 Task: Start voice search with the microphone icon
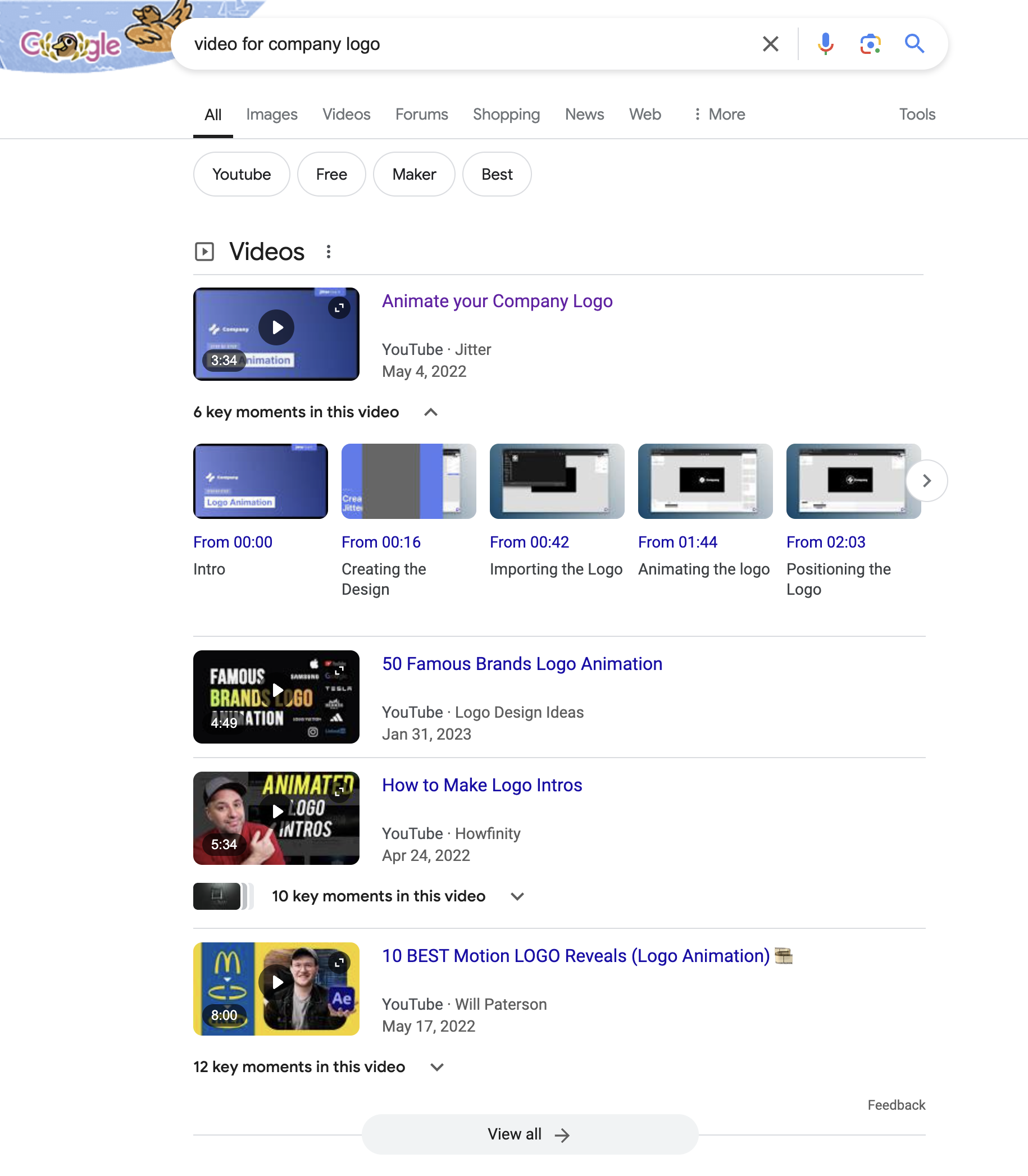(826, 44)
